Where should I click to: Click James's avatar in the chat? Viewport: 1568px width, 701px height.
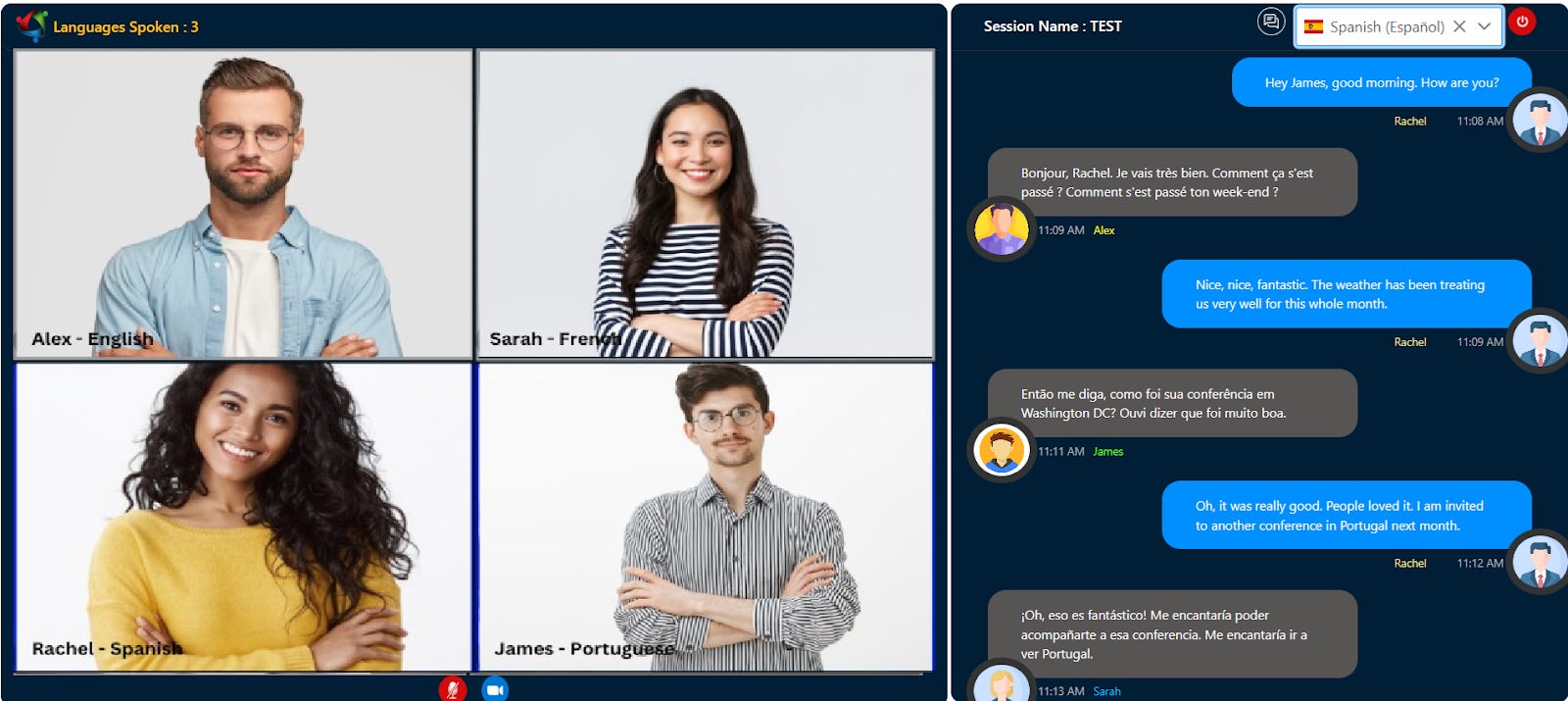(1001, 450)
